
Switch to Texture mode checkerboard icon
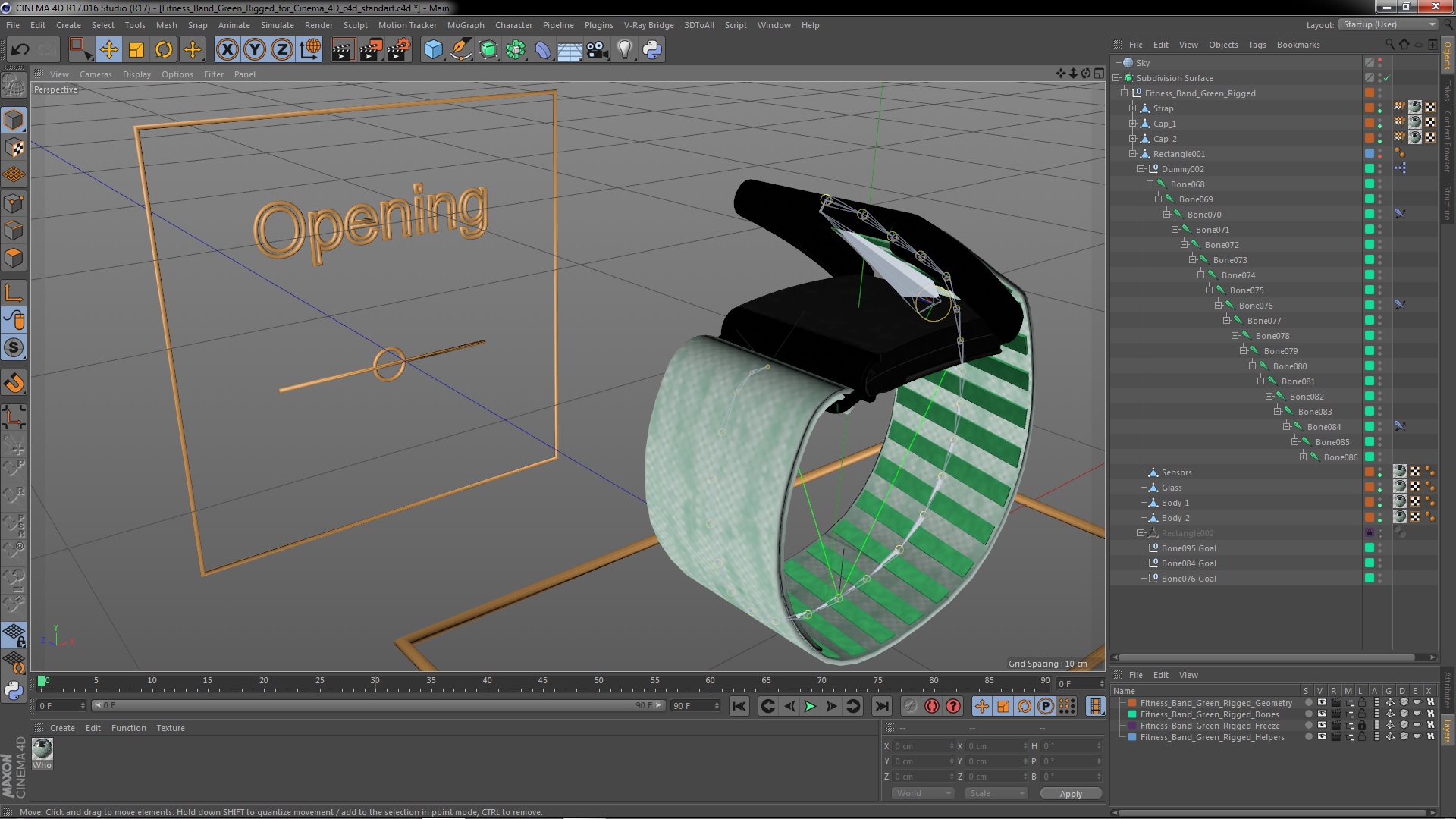tap(14, 147)
